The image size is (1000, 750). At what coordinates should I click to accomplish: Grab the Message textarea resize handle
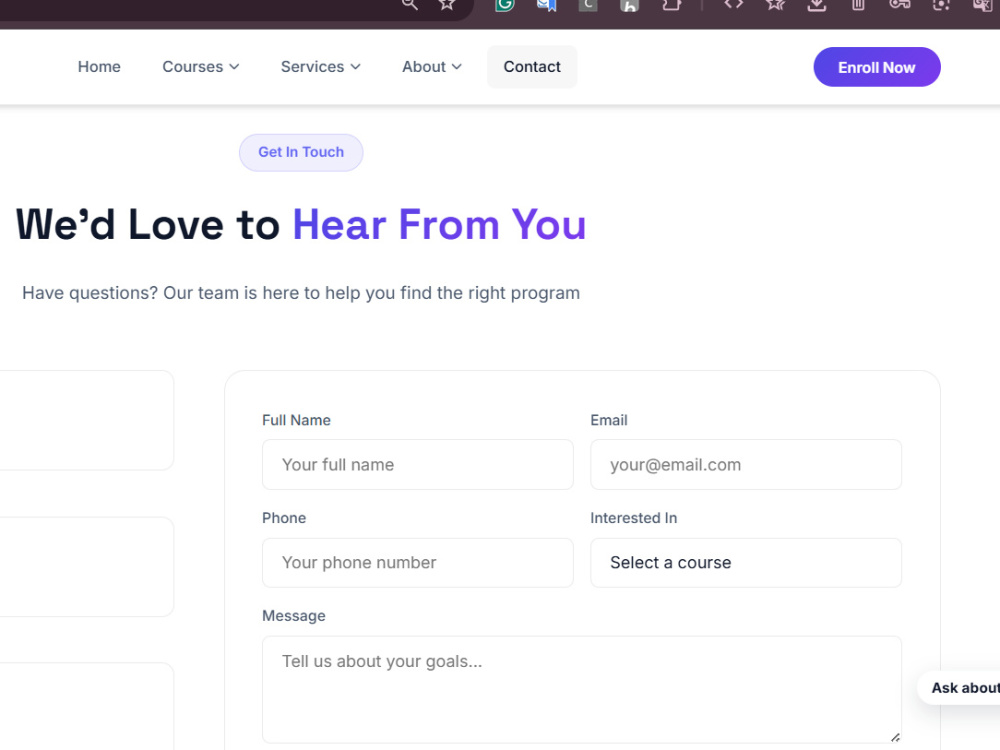[895, 737]
